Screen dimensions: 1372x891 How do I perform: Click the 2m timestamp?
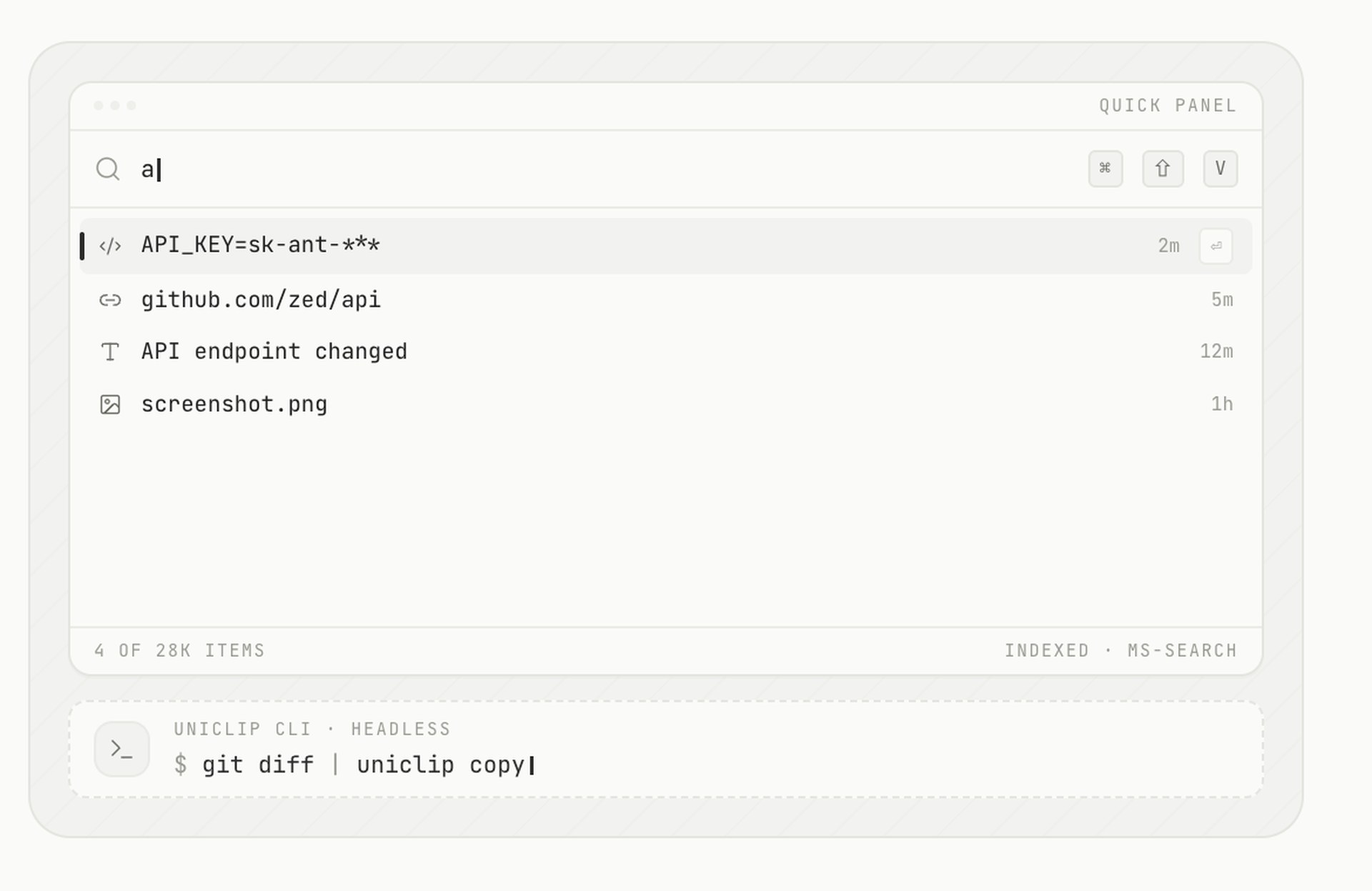tap(1168, 246)
